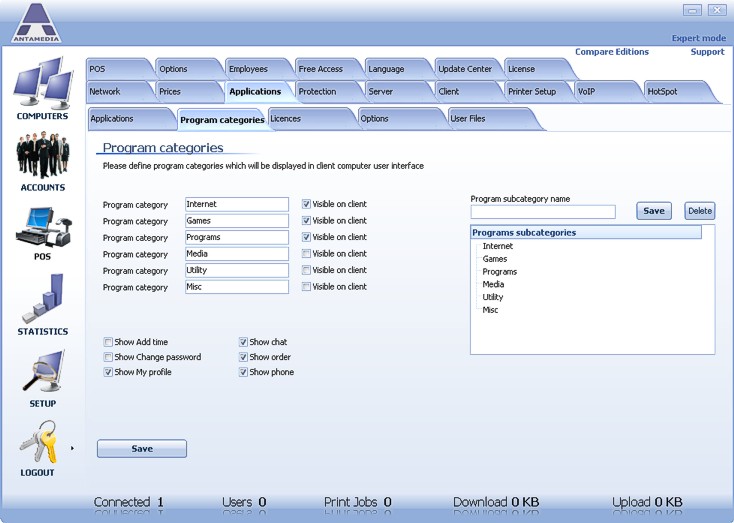The width and height of the screenshot is (734, 523).
Task: Select Media in the subcategories tree
Action: (493, 284)
